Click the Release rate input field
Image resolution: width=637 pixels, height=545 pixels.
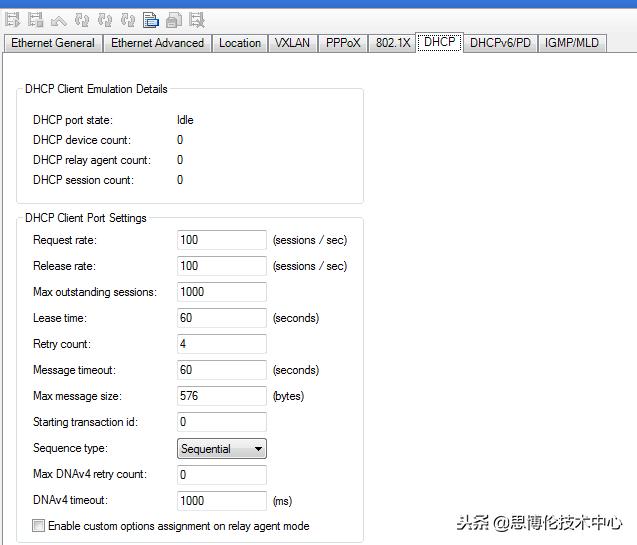(222, 266)
